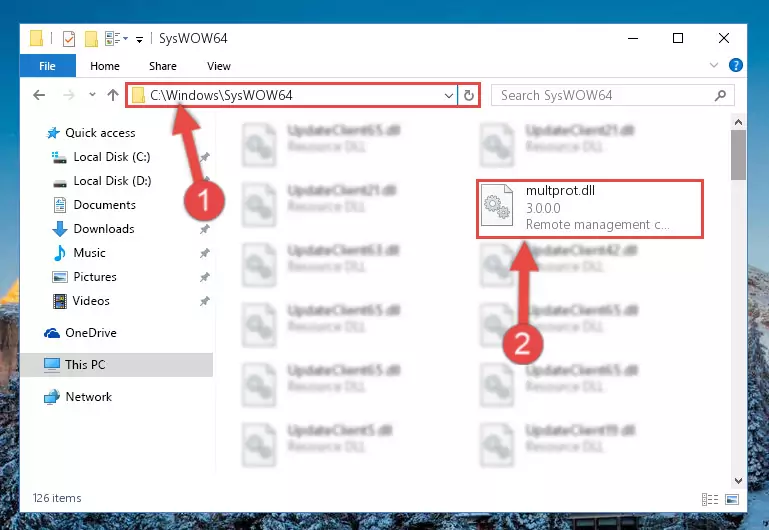Viewport: 769px width, 530px height.
Task: Expand the ribbon with the chevron
Action: click(714, 65)
